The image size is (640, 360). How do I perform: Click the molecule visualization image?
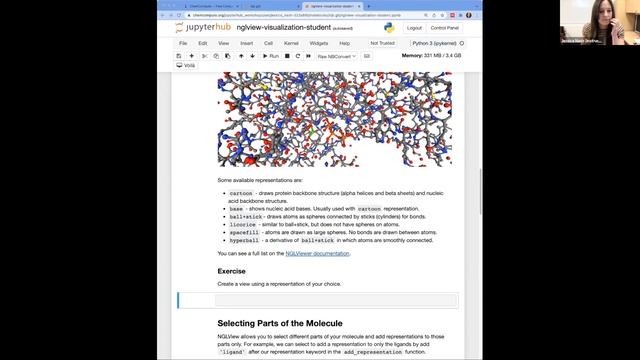(x=335, y=119)
